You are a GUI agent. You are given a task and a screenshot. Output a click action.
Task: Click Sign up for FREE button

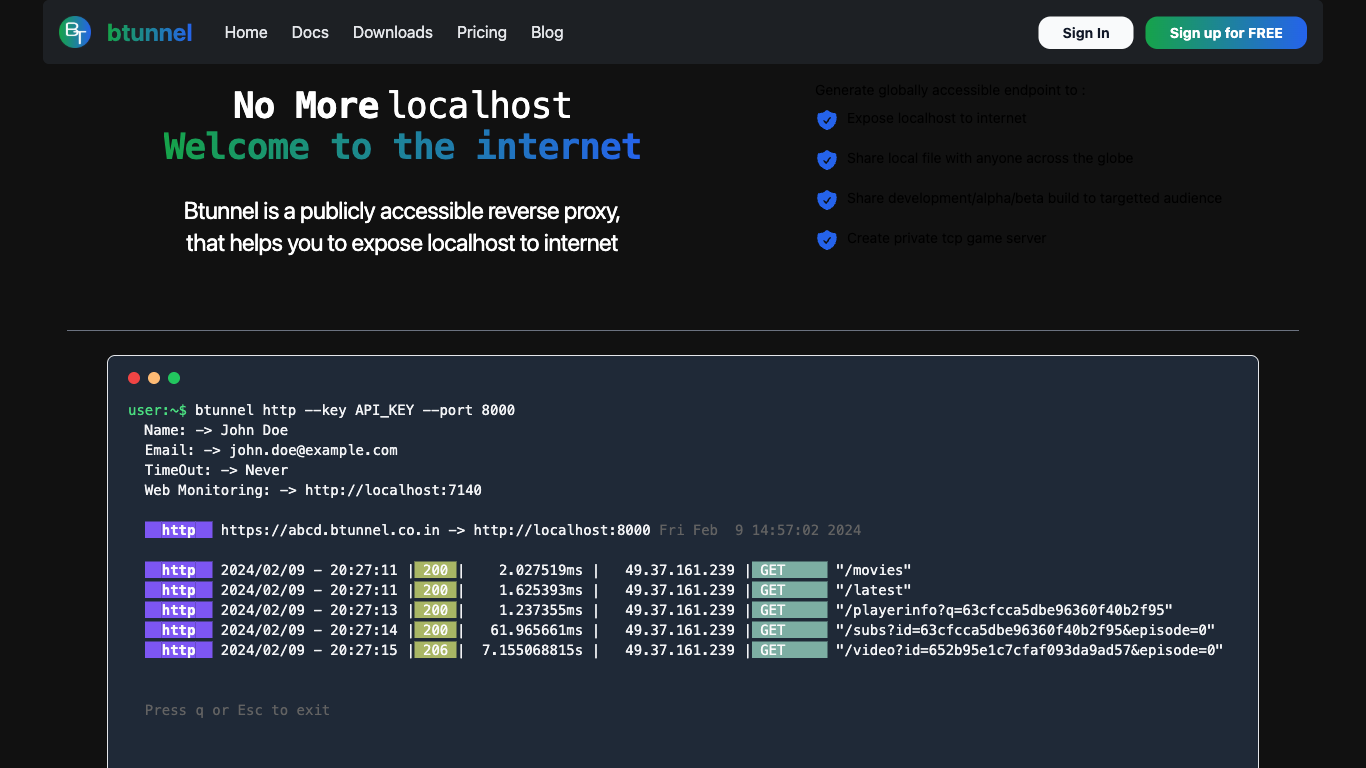point(1226,33)
